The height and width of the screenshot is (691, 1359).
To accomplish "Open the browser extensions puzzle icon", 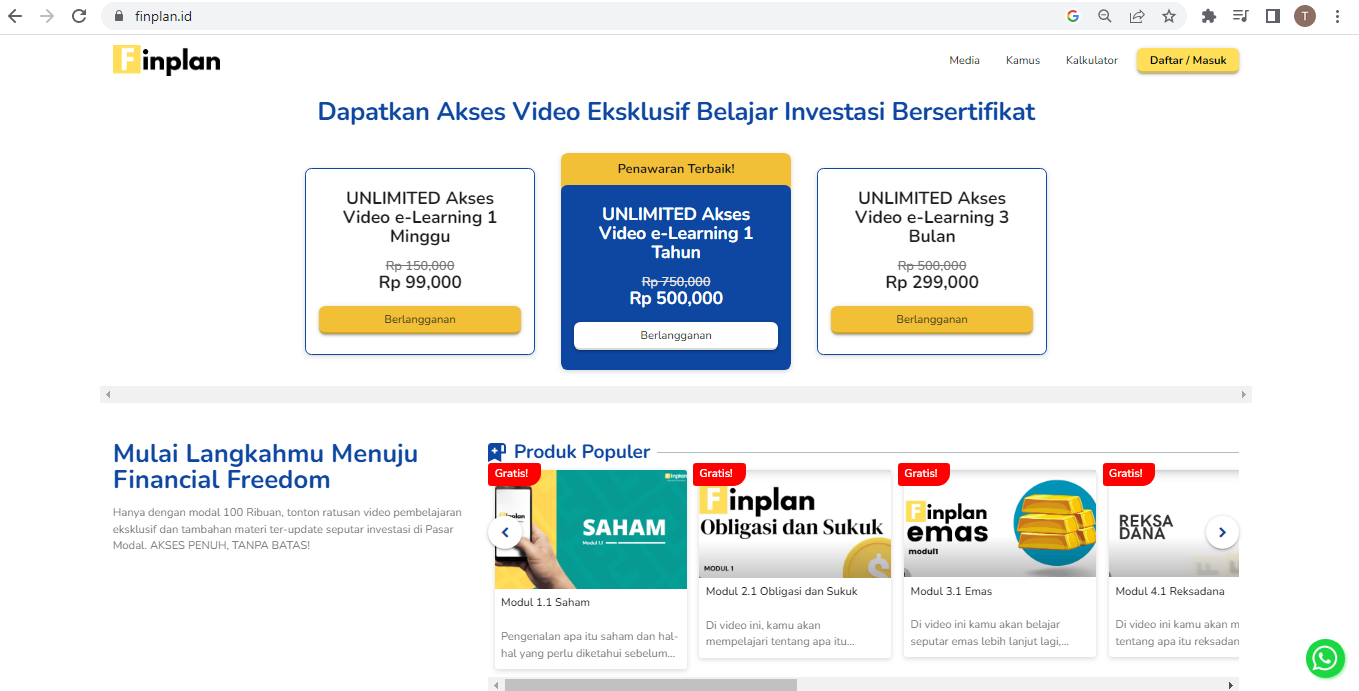I will [x=1208, y=16].
